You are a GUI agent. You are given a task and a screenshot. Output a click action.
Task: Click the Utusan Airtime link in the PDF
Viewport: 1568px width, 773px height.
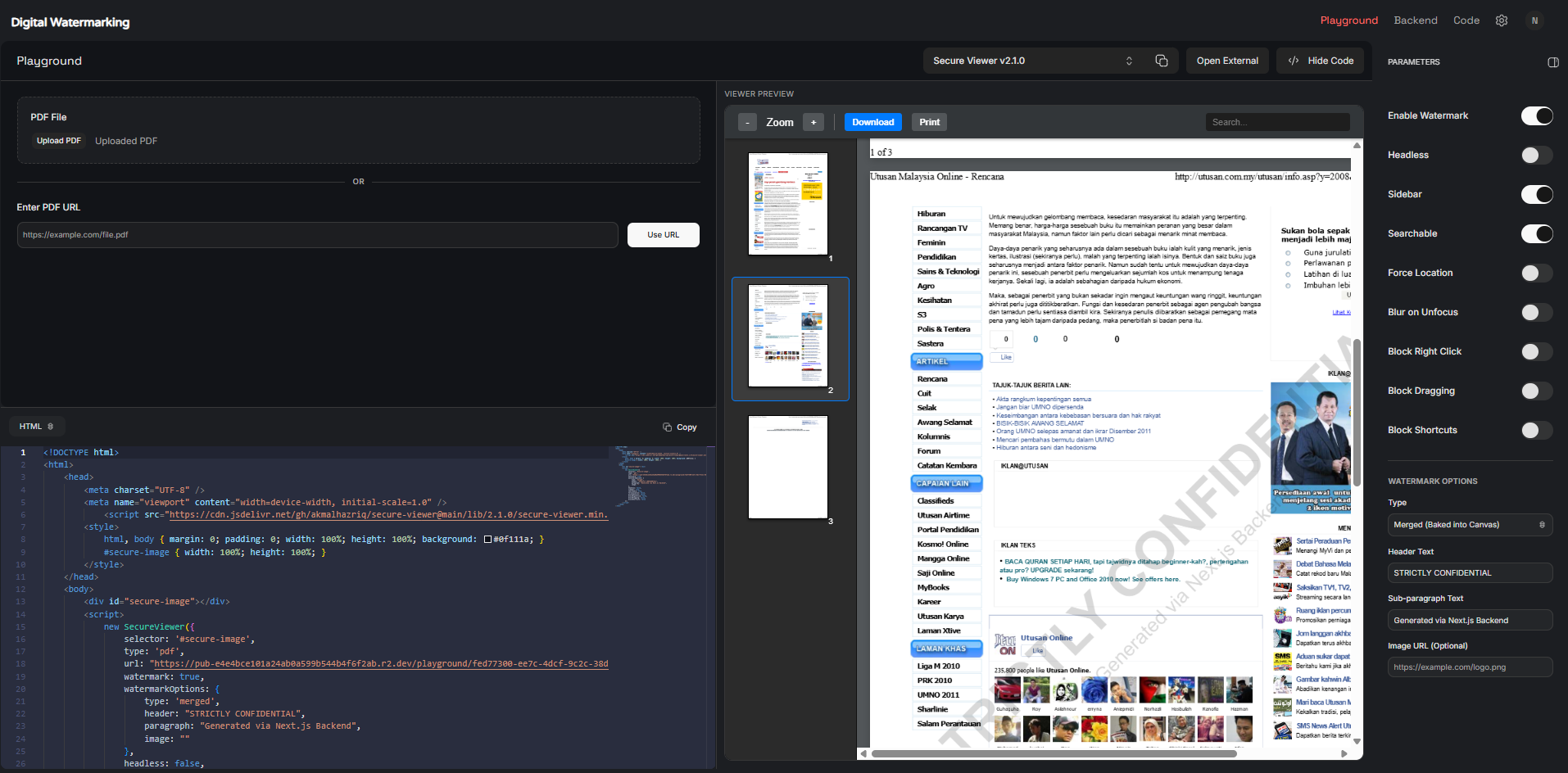click(x=943, y=516)
